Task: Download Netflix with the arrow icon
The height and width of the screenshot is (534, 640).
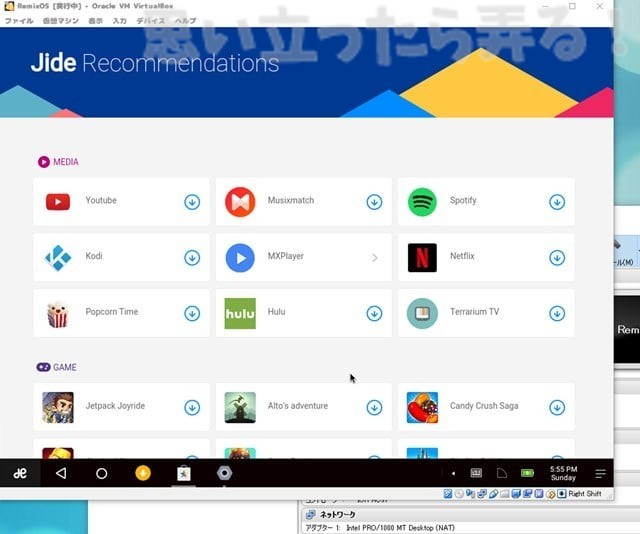Action: pos(557,258)
